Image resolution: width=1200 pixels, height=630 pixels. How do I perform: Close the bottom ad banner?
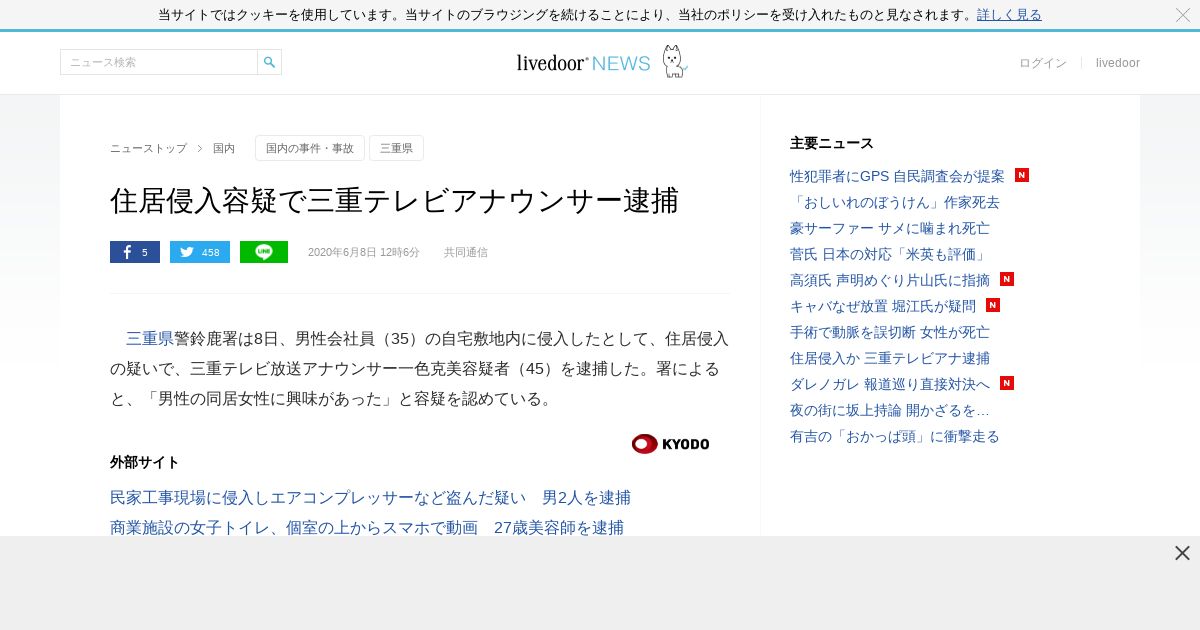(1182, 553)
